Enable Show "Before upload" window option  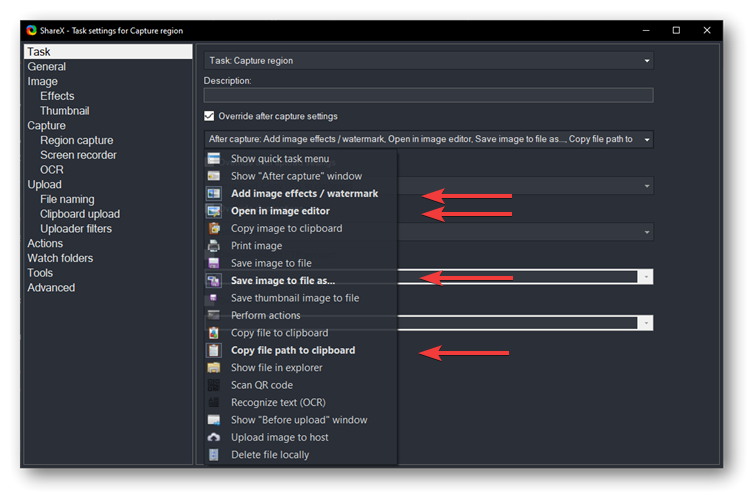click(x=299, y=420)
